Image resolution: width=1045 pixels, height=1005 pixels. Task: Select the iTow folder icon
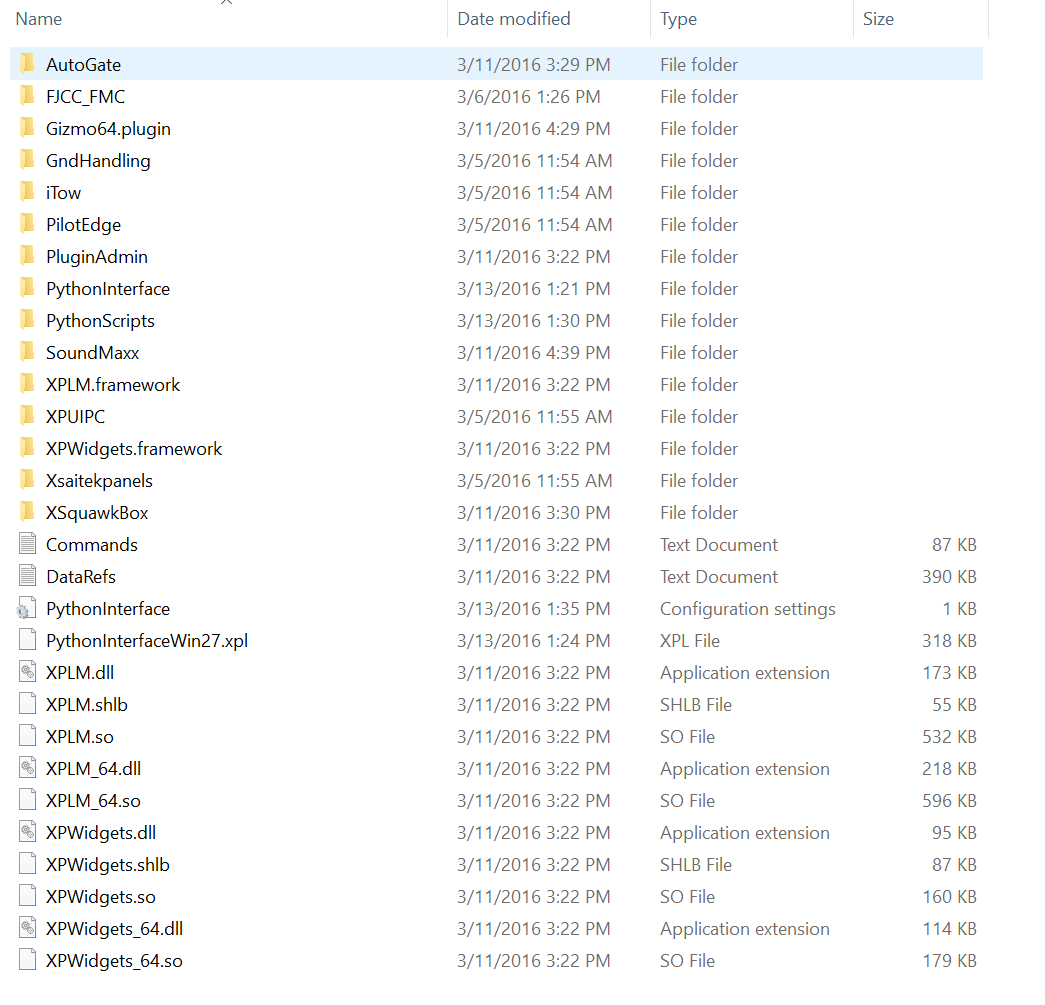[27, 192]
